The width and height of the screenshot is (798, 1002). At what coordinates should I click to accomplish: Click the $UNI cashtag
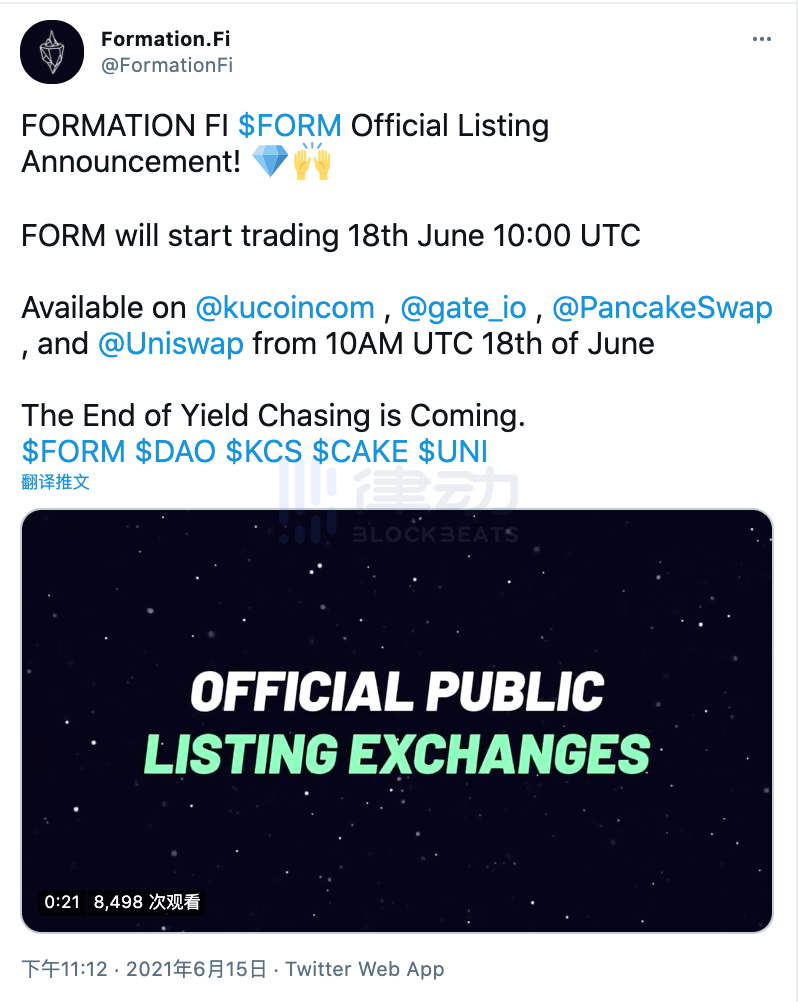(453, 451)
